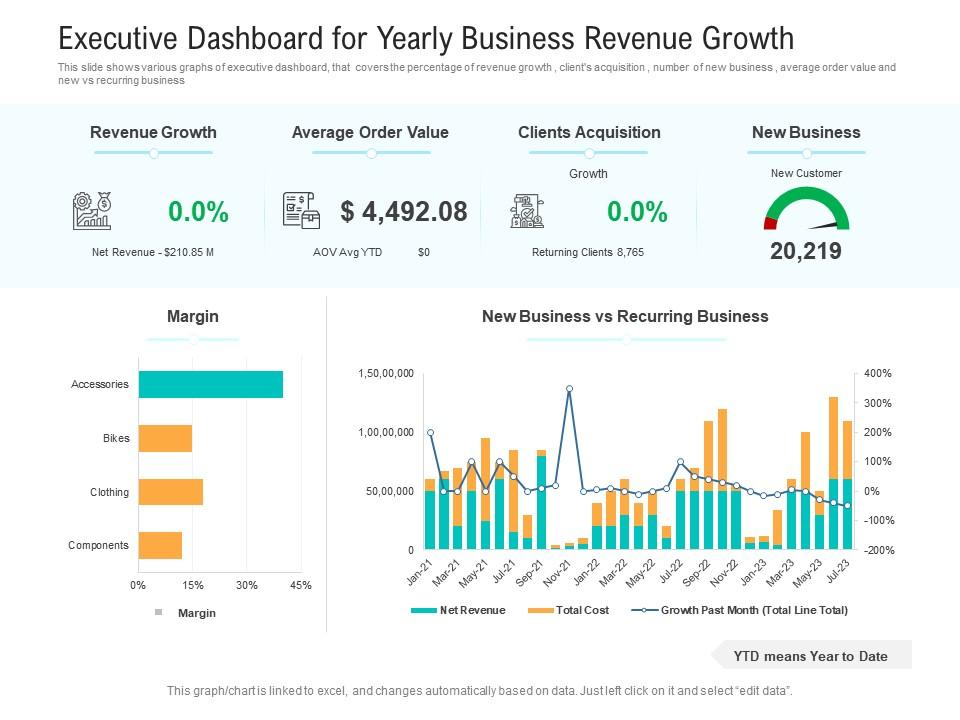Click the Margin legend label
960x720 pixels.
pos(197,613)
